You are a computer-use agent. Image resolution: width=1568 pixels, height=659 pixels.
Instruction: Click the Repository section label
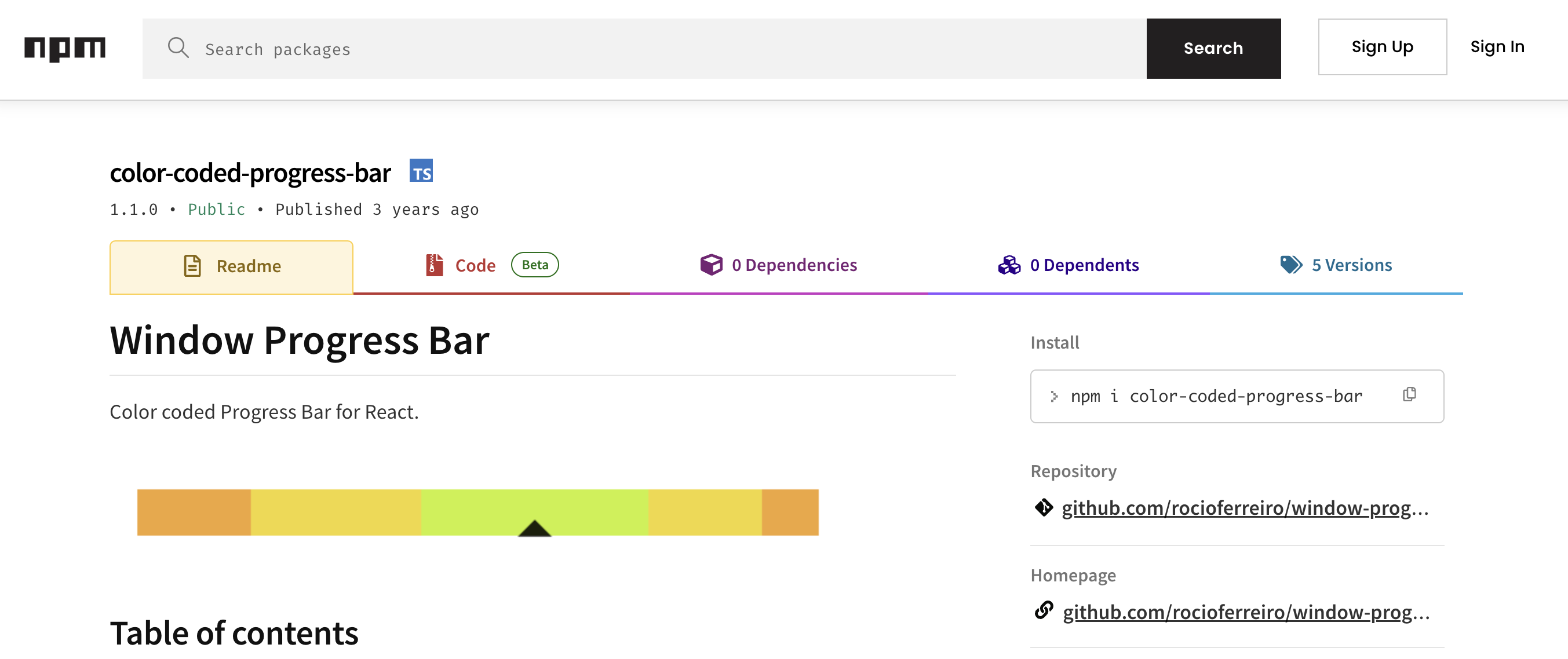[x=1073, y=471]
